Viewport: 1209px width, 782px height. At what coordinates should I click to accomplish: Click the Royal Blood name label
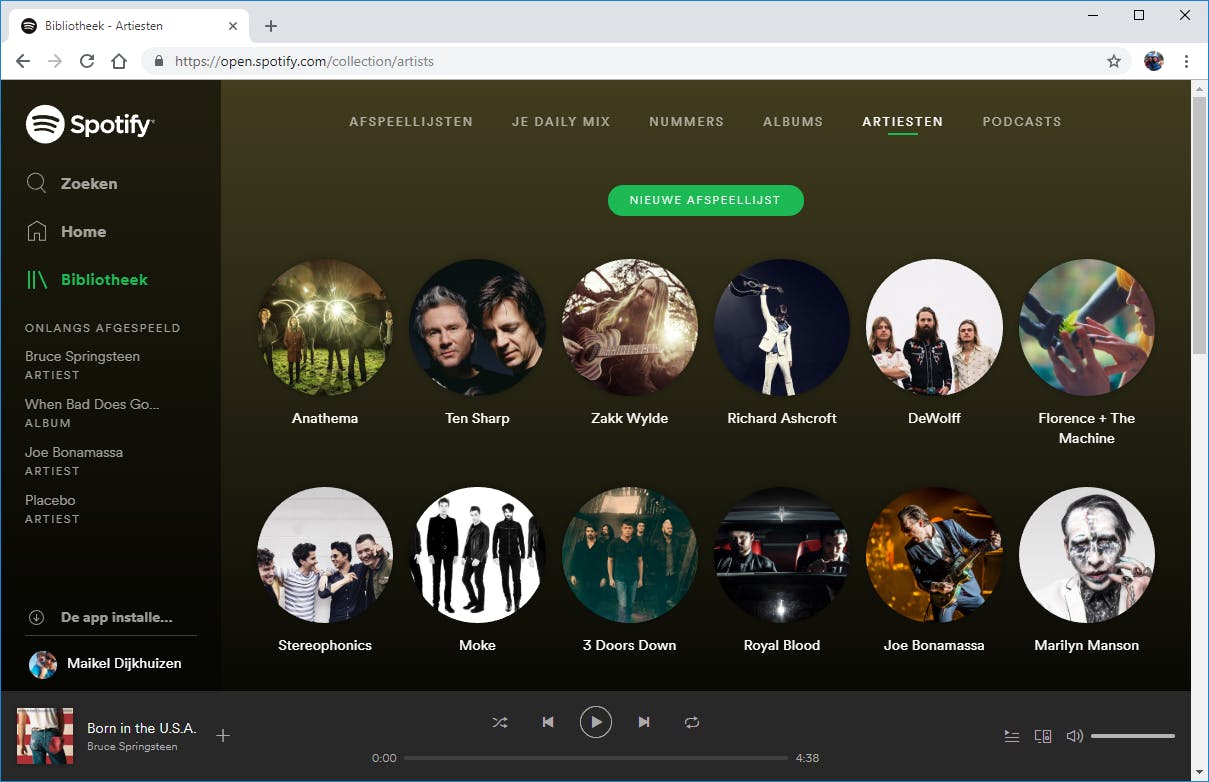[782, 645]
